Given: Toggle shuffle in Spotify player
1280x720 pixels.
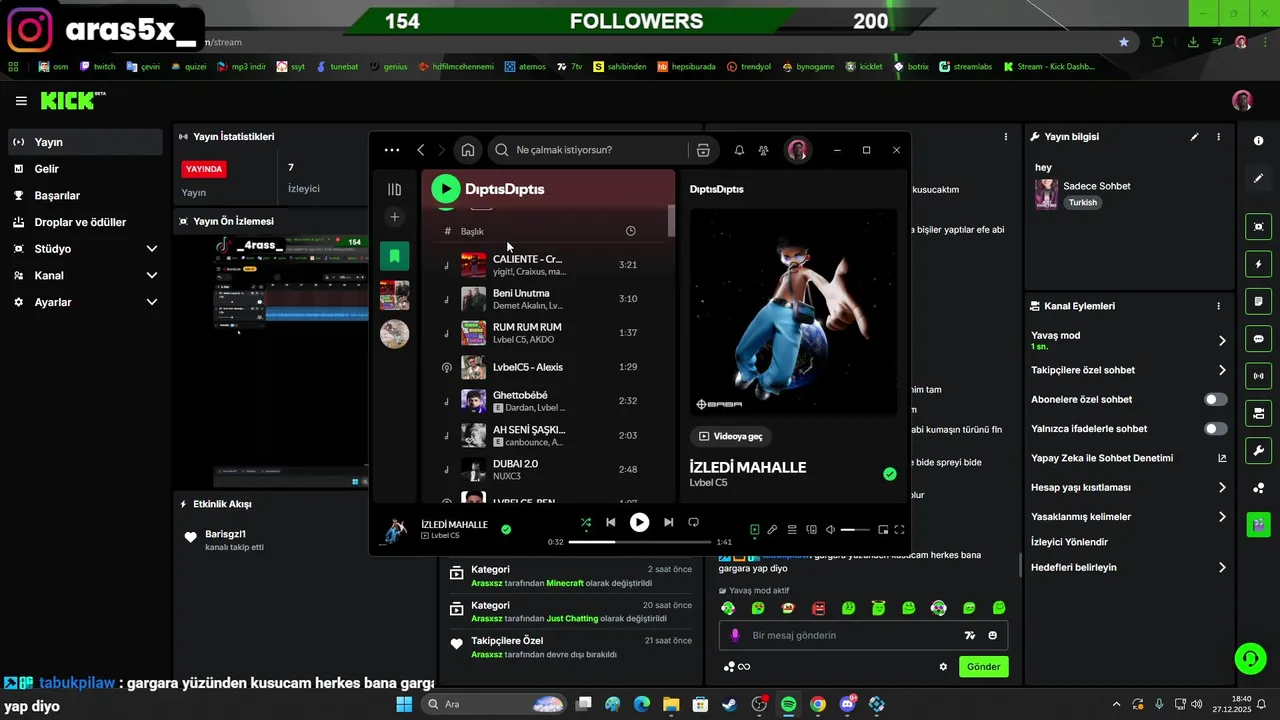Looking at the screenshot, I should pos(585,522).
